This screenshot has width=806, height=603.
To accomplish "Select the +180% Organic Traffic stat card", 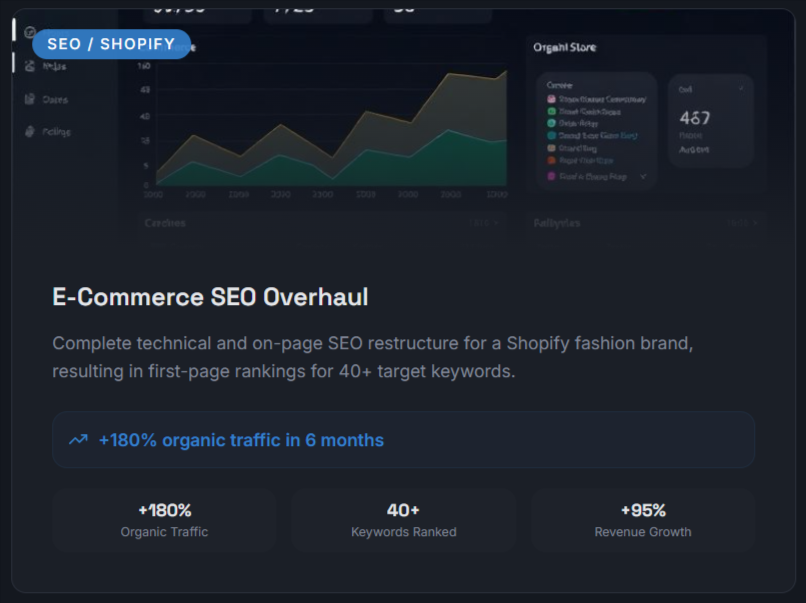I will tap(164, 520).
